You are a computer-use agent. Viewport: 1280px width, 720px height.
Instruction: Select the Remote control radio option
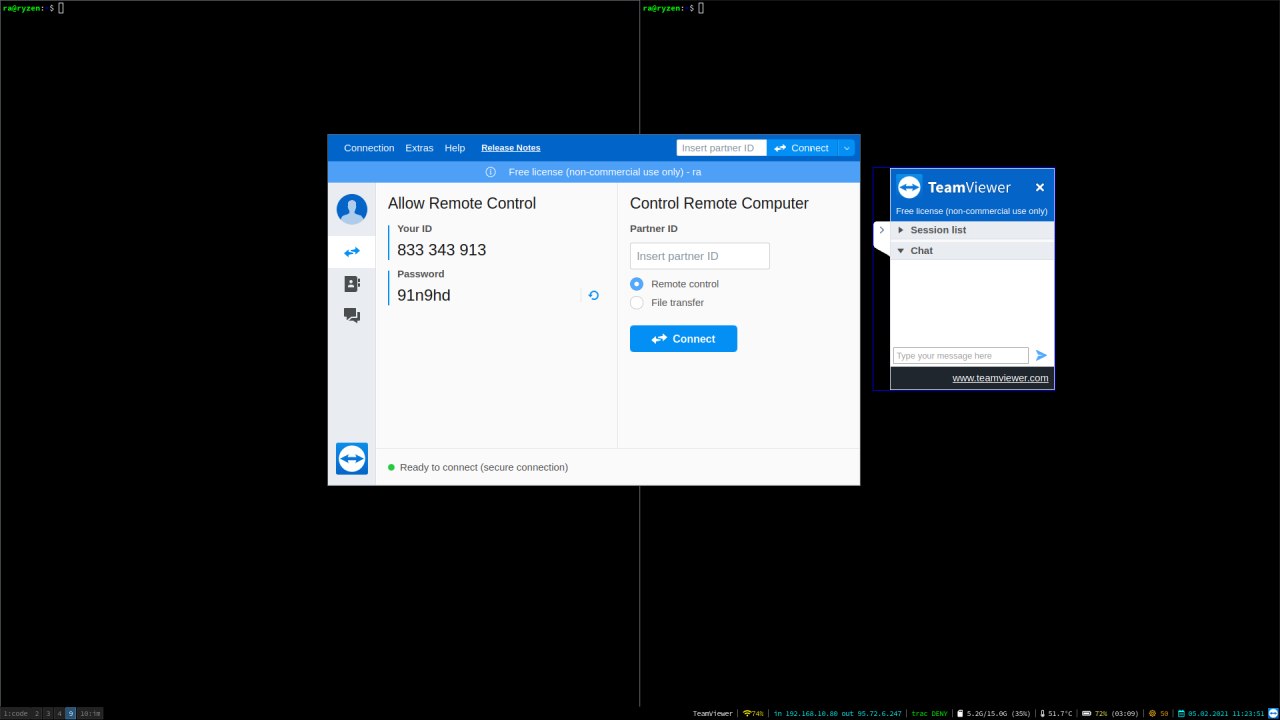tap(637, 284)
